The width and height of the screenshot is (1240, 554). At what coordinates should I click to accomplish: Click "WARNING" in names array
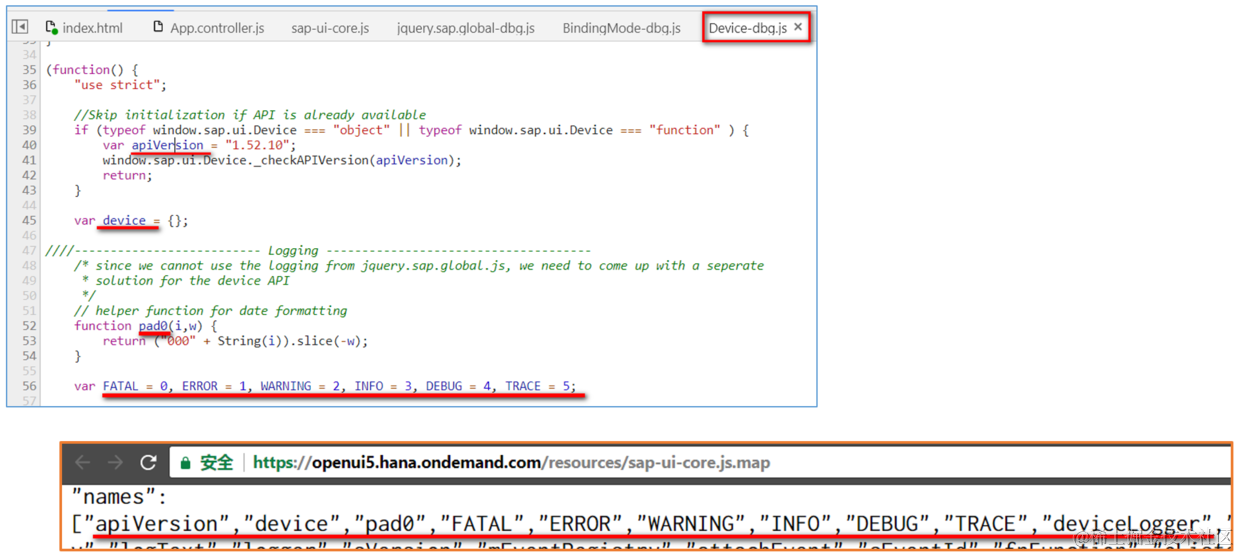(691, 524)
